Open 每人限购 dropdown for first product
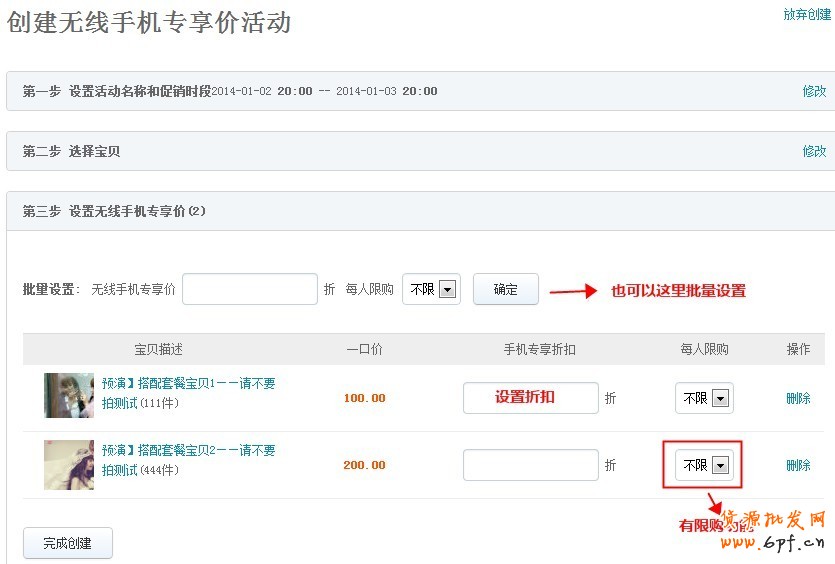Viewport: 835px width, 564px height. (x=704, y=398)
